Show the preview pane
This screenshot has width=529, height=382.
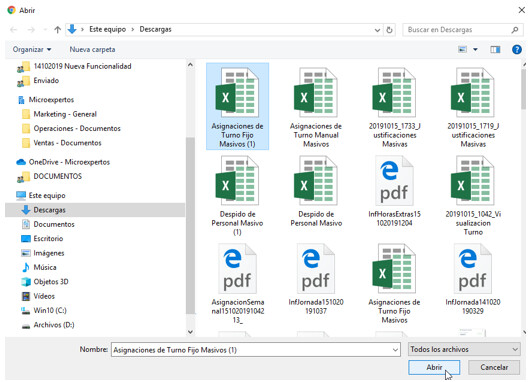(x=495, y=50)
